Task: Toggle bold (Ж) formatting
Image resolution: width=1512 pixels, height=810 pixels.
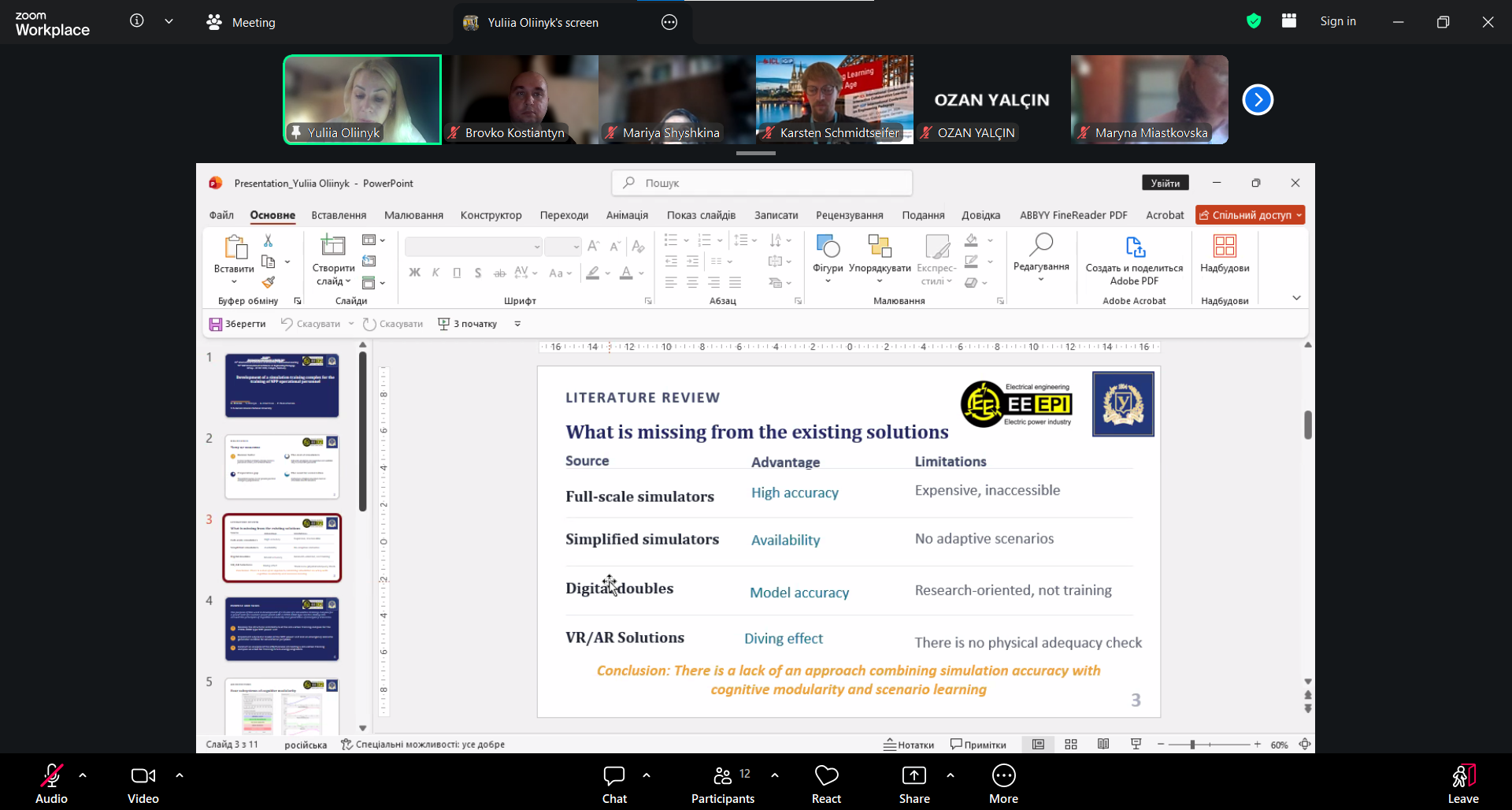Action: coord(415,273)
